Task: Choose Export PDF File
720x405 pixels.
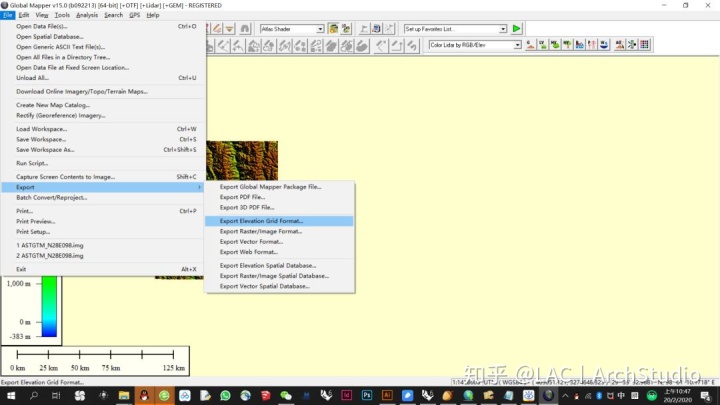Action: 279,197
